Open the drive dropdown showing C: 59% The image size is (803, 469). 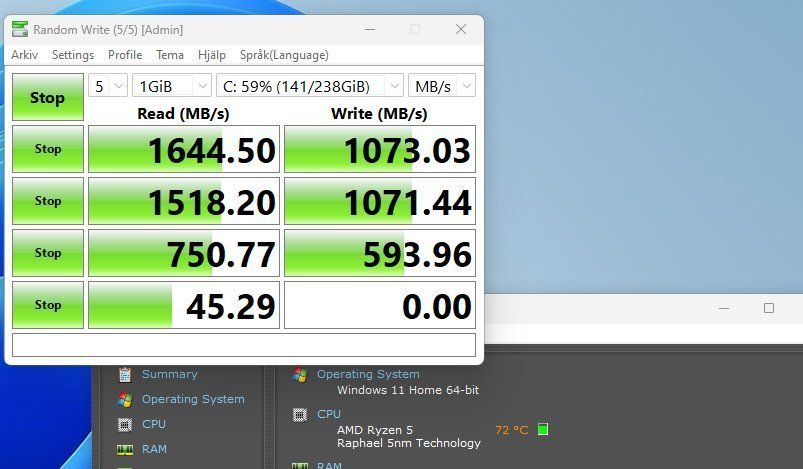tap(310, 86)
